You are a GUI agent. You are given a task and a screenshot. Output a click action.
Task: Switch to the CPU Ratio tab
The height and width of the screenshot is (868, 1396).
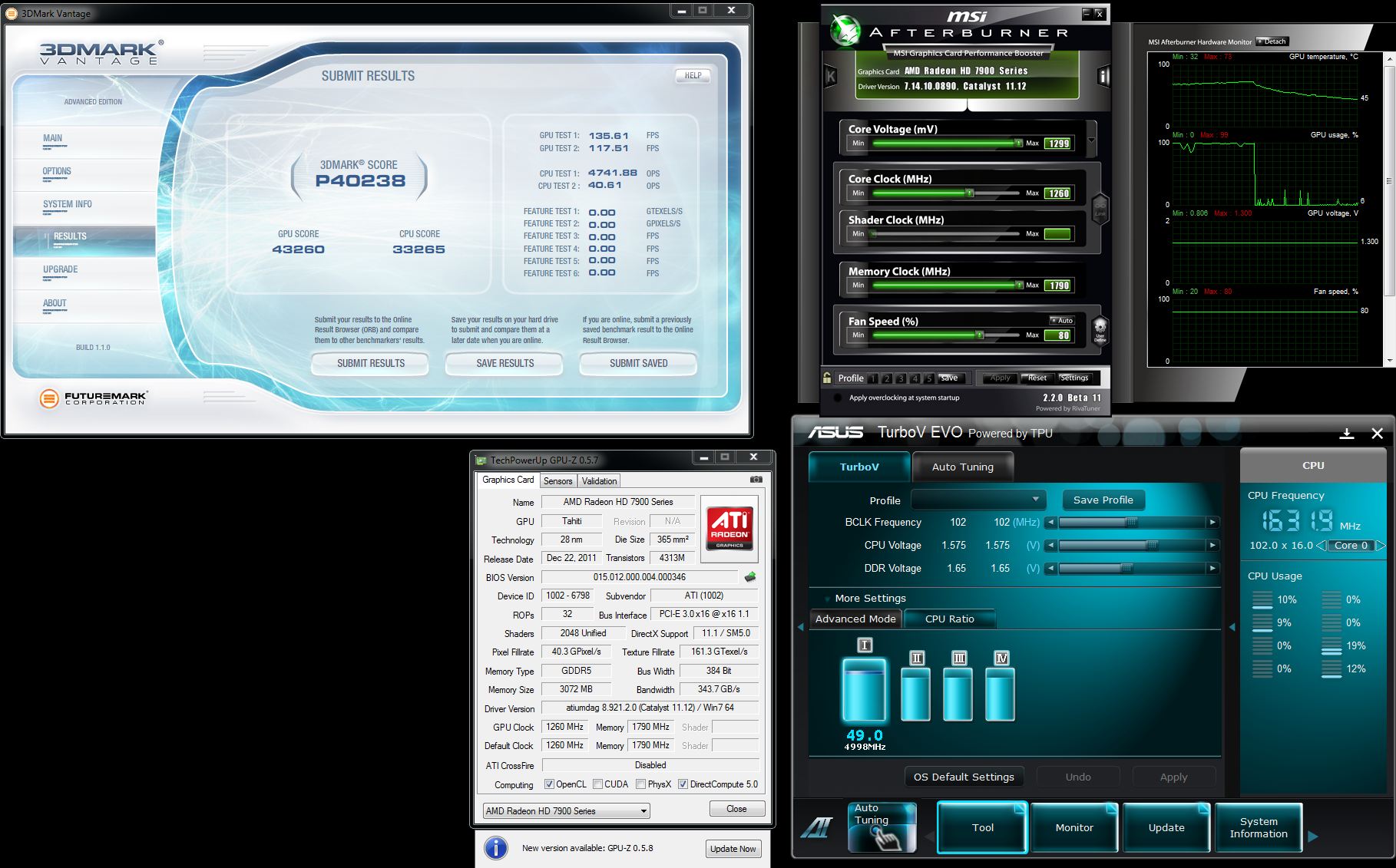click(950, 619)
